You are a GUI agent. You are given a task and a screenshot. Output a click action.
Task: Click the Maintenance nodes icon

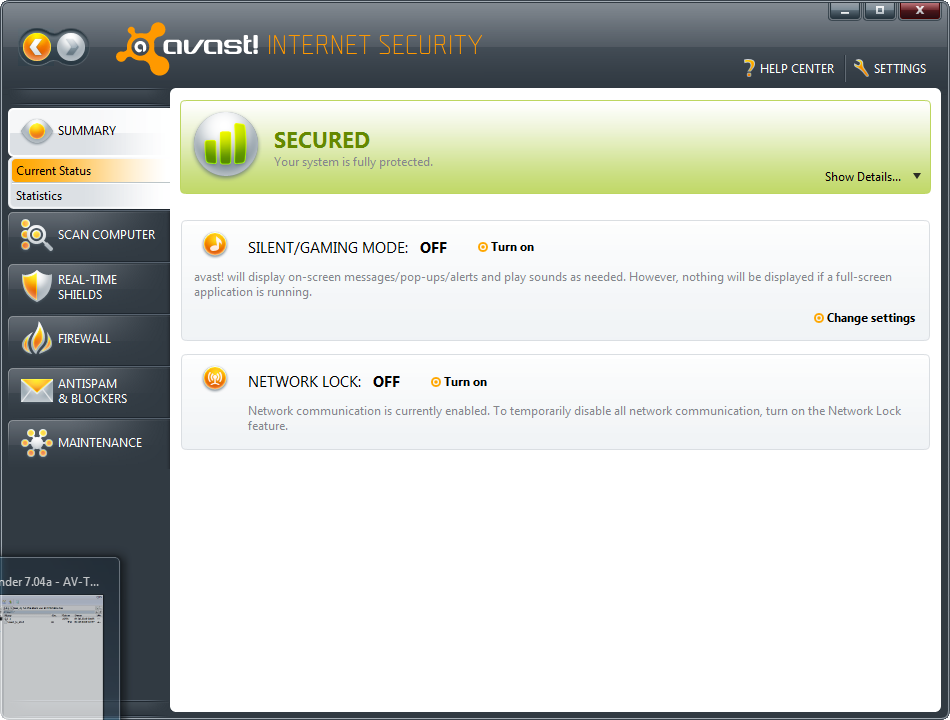(x=36, y=443)
